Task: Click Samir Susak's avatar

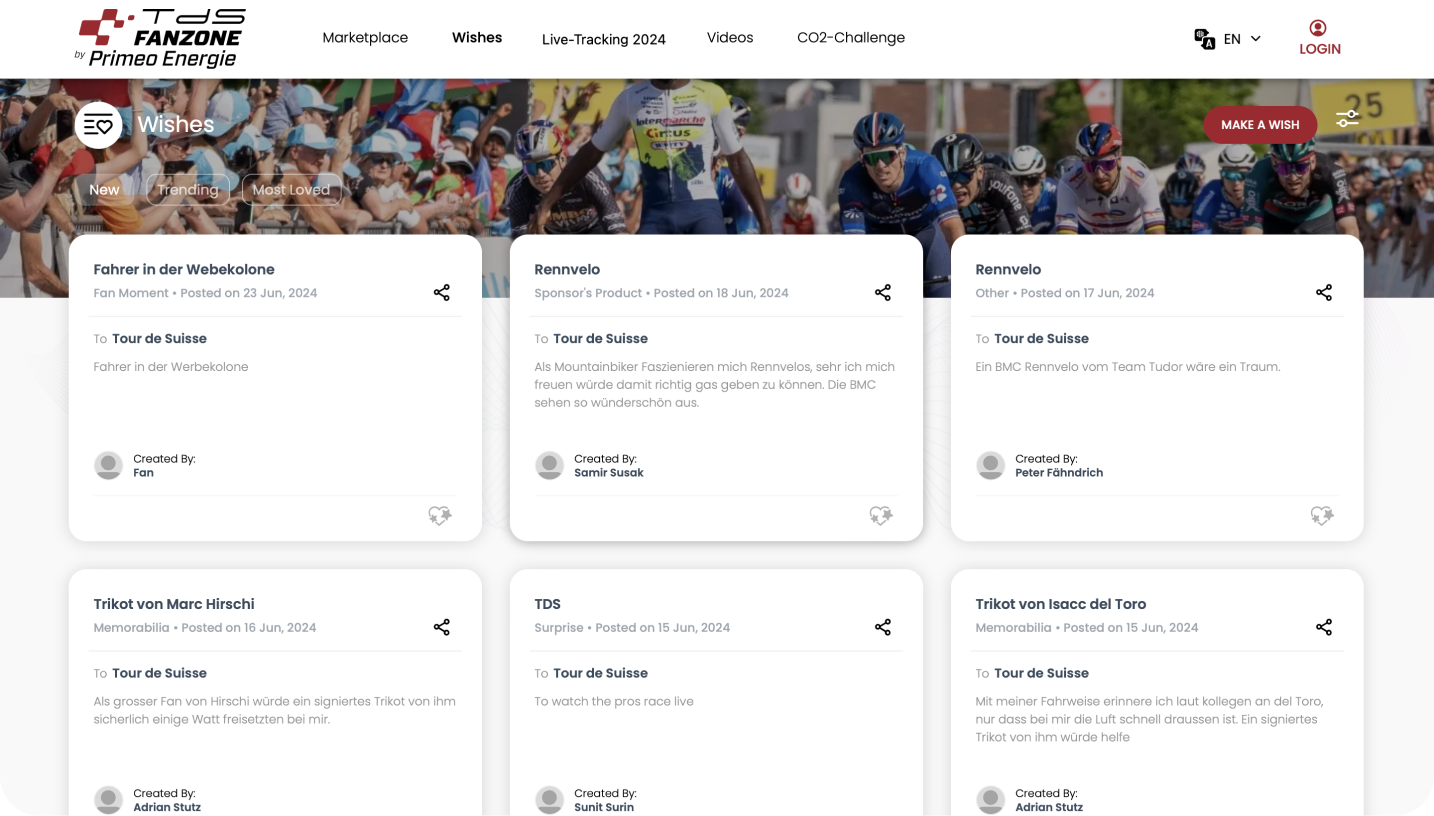Action: [549, 465]
